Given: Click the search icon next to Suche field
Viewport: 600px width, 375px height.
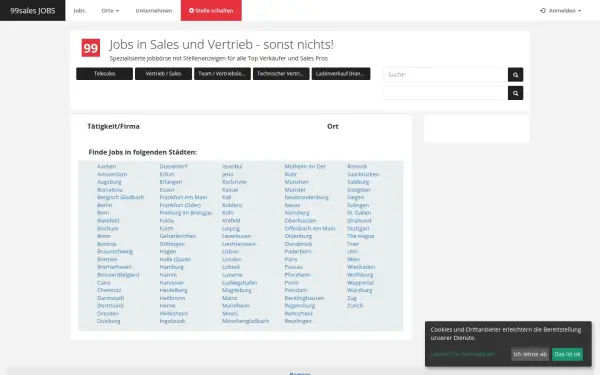Looking at the screenshot, I should click(x=515, y=75).
